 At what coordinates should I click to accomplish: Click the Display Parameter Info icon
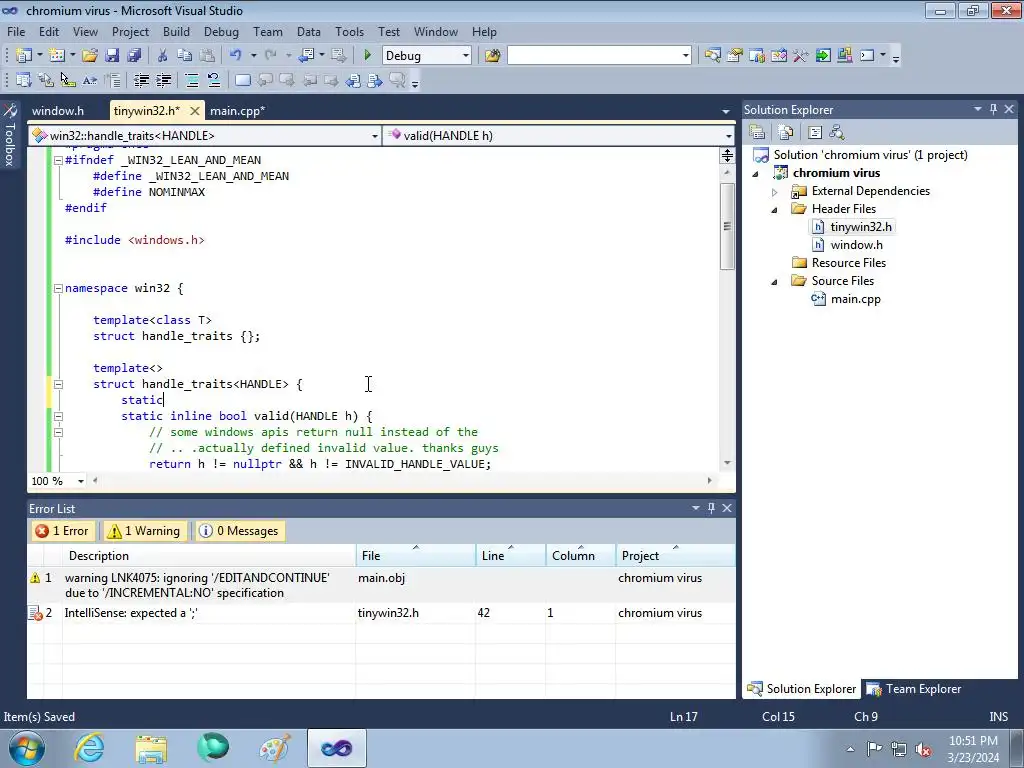[46, 80]
